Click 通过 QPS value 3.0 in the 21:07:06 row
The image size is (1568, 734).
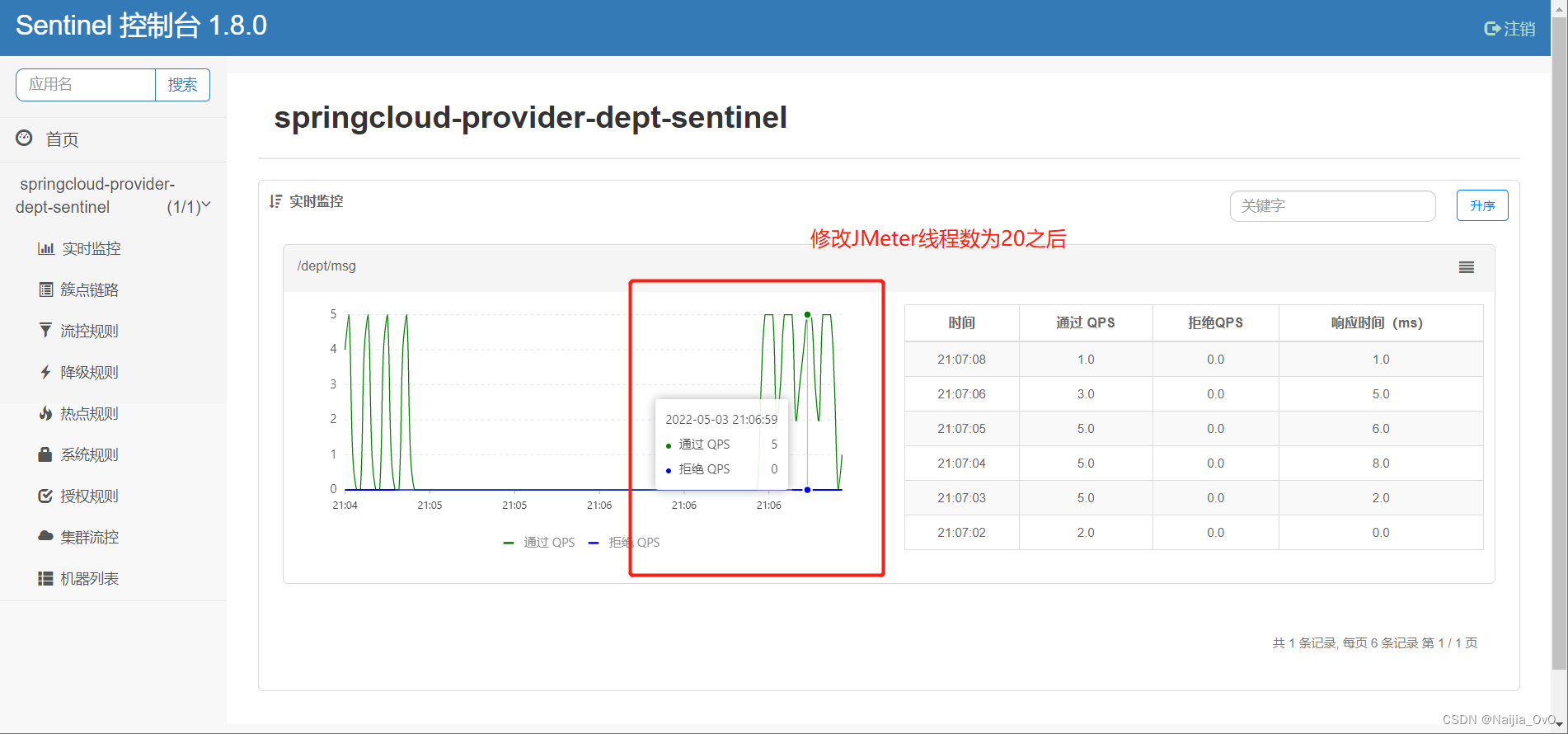coord(1086,393)
